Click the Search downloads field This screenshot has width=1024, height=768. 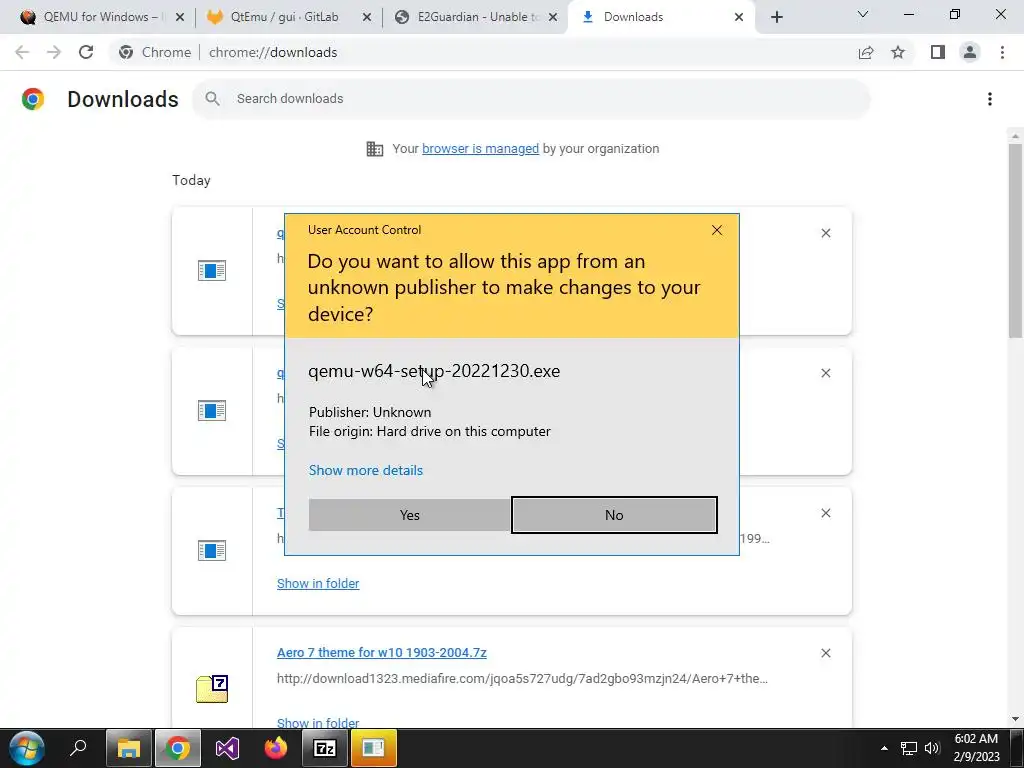(x=531, y=99)
